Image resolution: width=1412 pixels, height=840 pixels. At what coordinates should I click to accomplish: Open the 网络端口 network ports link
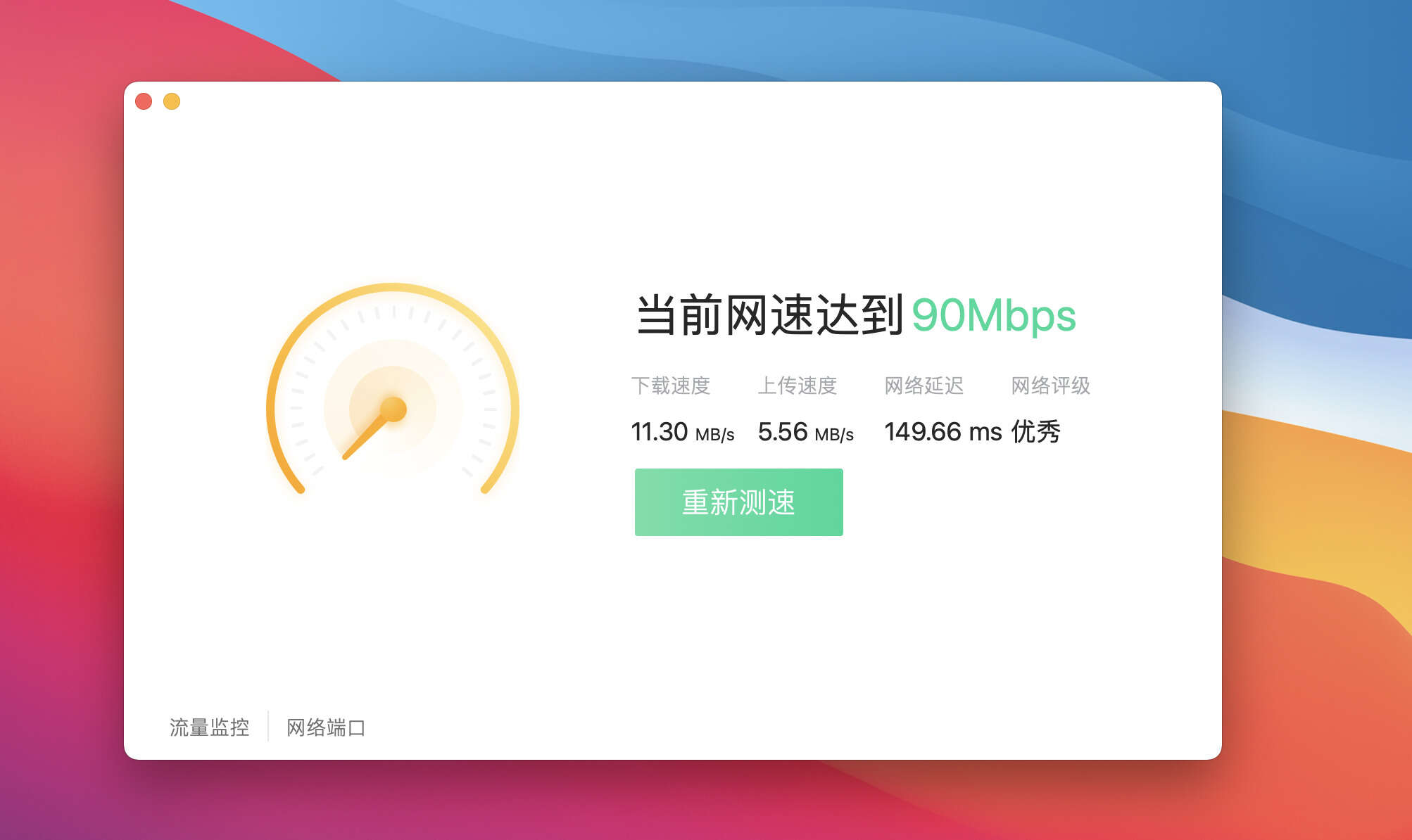point(326,727)
